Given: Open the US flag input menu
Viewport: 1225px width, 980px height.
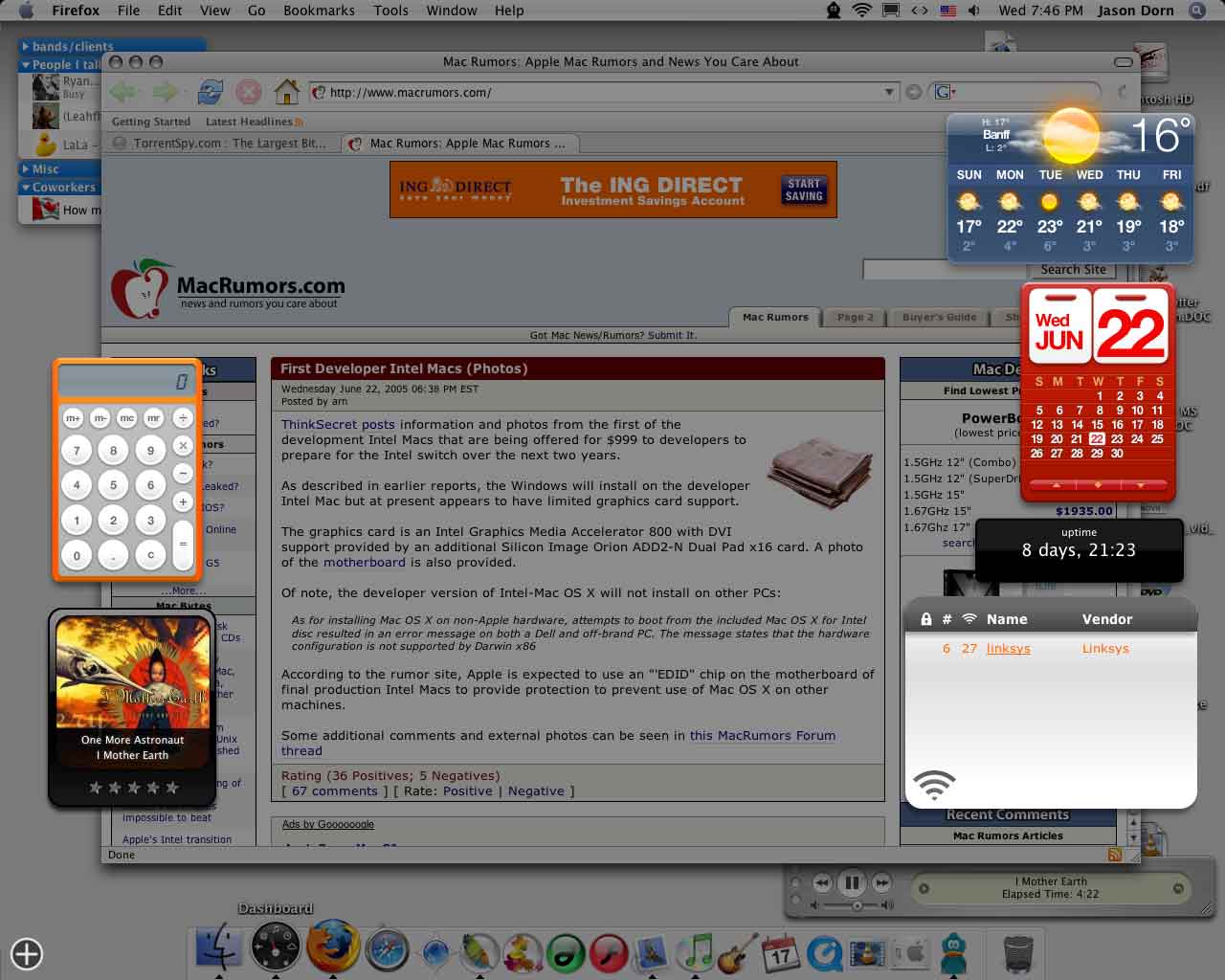Looking at the screenshot, I should (x=947, y=11).
